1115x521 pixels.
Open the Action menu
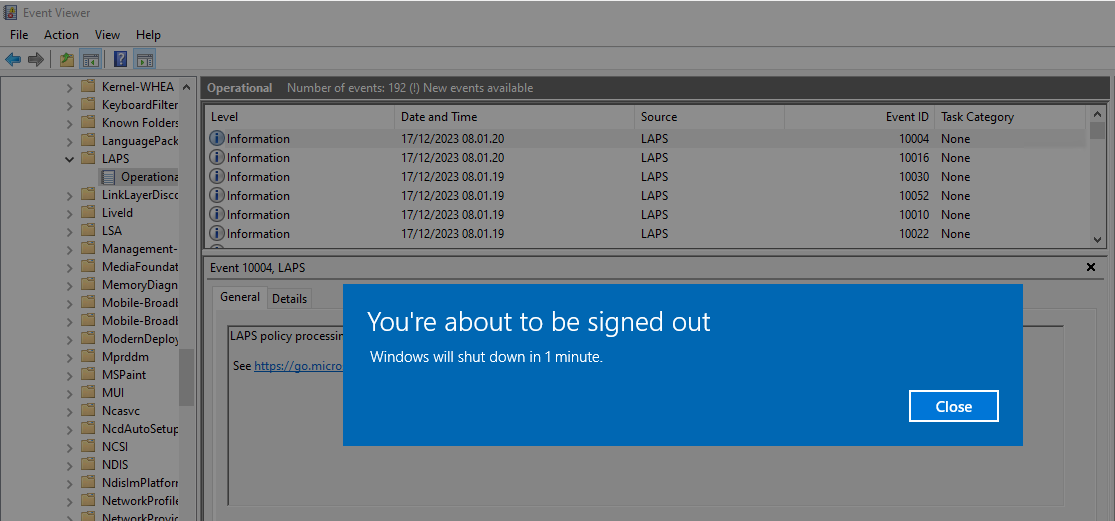coord(61,34)
